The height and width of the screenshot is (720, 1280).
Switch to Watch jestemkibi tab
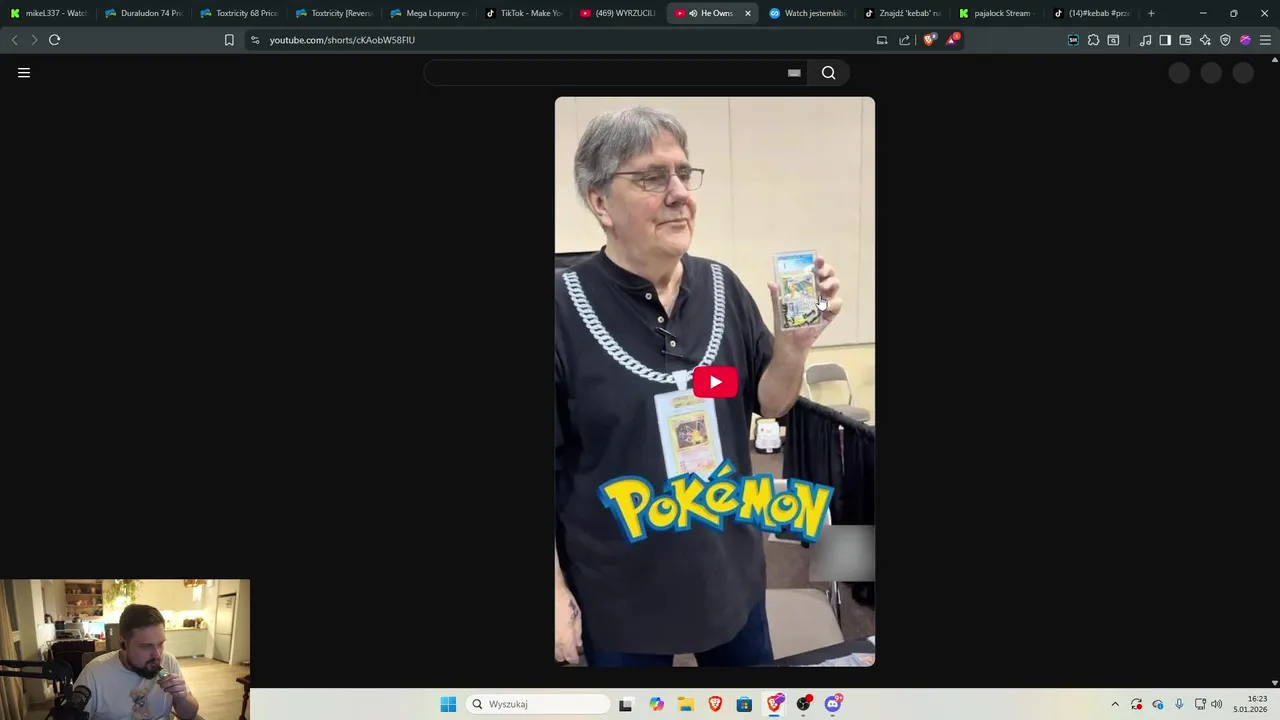pos(808,13)
